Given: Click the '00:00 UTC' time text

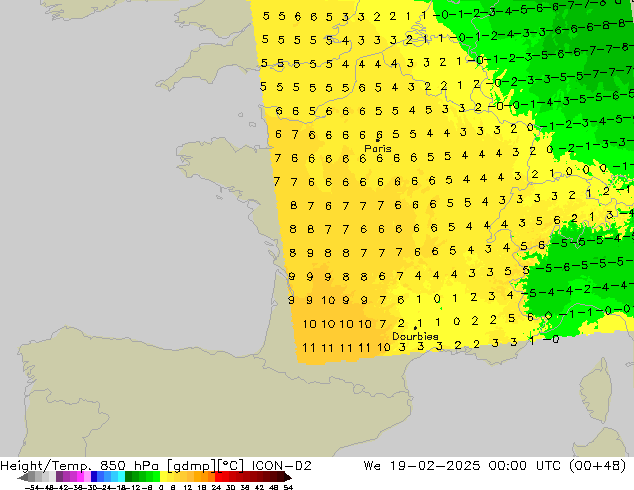Looking at the screenshot, I should (524, 466).
